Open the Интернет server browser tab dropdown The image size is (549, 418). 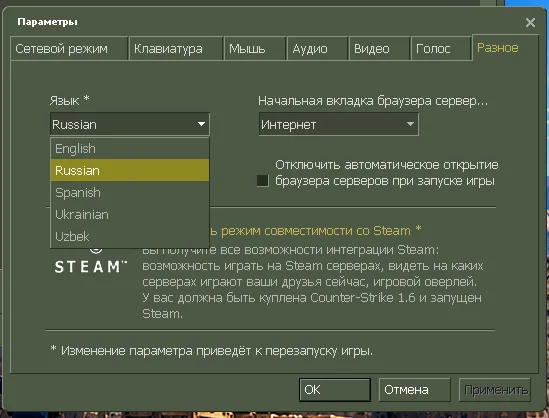tap(339, 124)
